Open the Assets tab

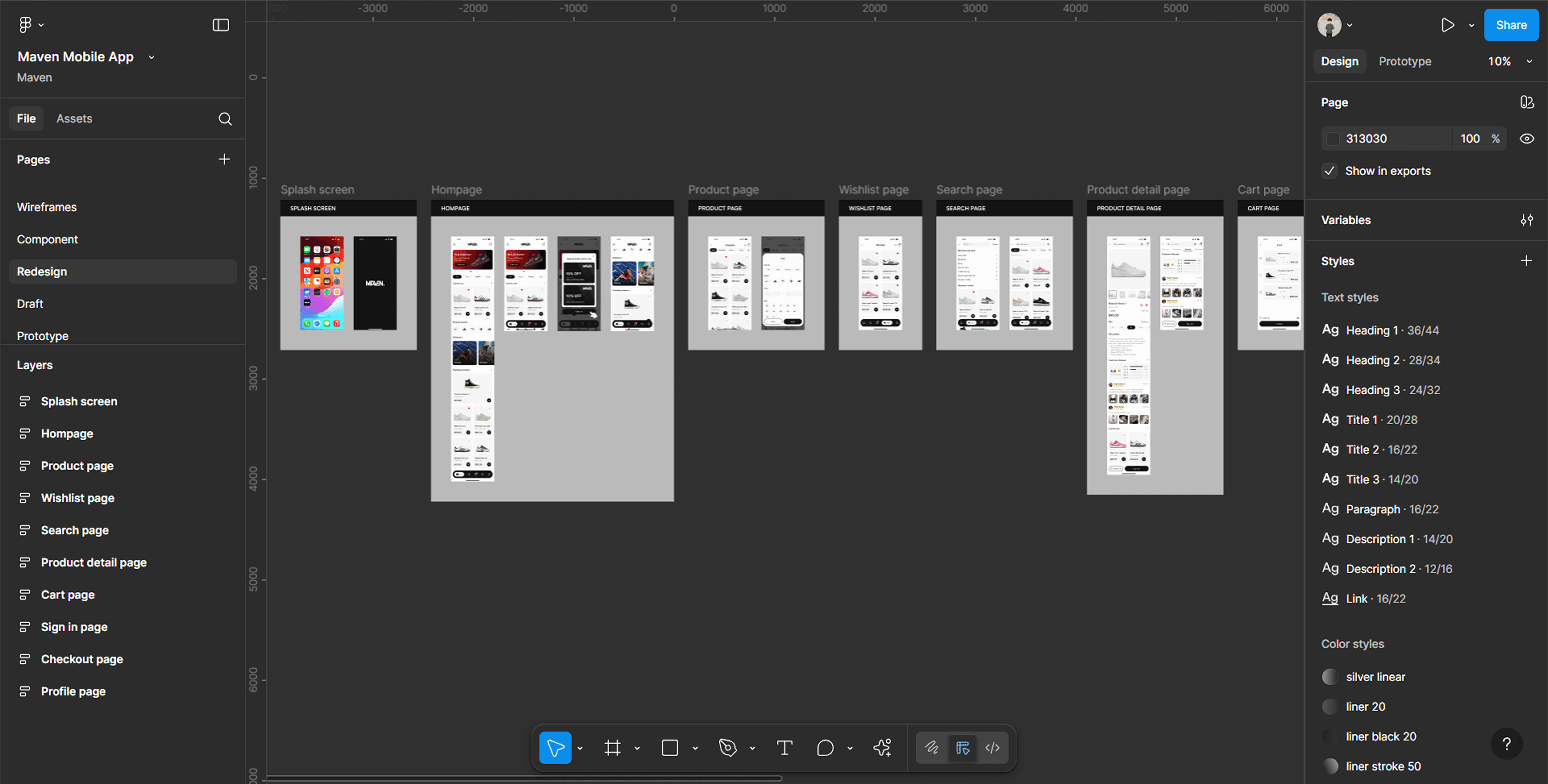74,118
